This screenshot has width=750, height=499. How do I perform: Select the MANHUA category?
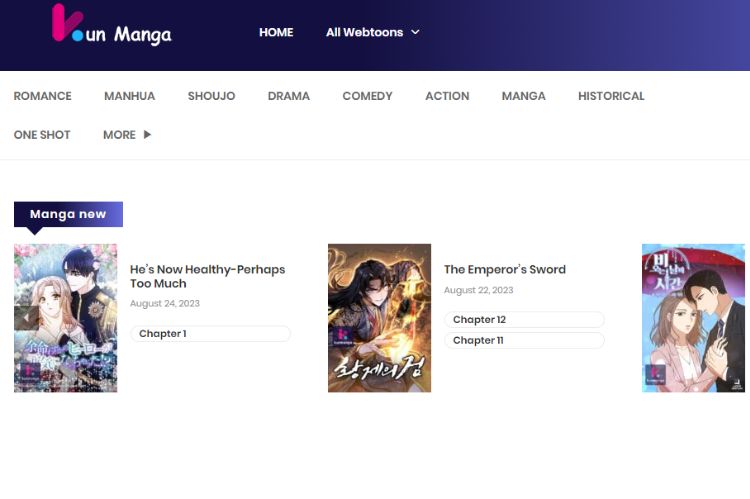[x=130, y=96]
